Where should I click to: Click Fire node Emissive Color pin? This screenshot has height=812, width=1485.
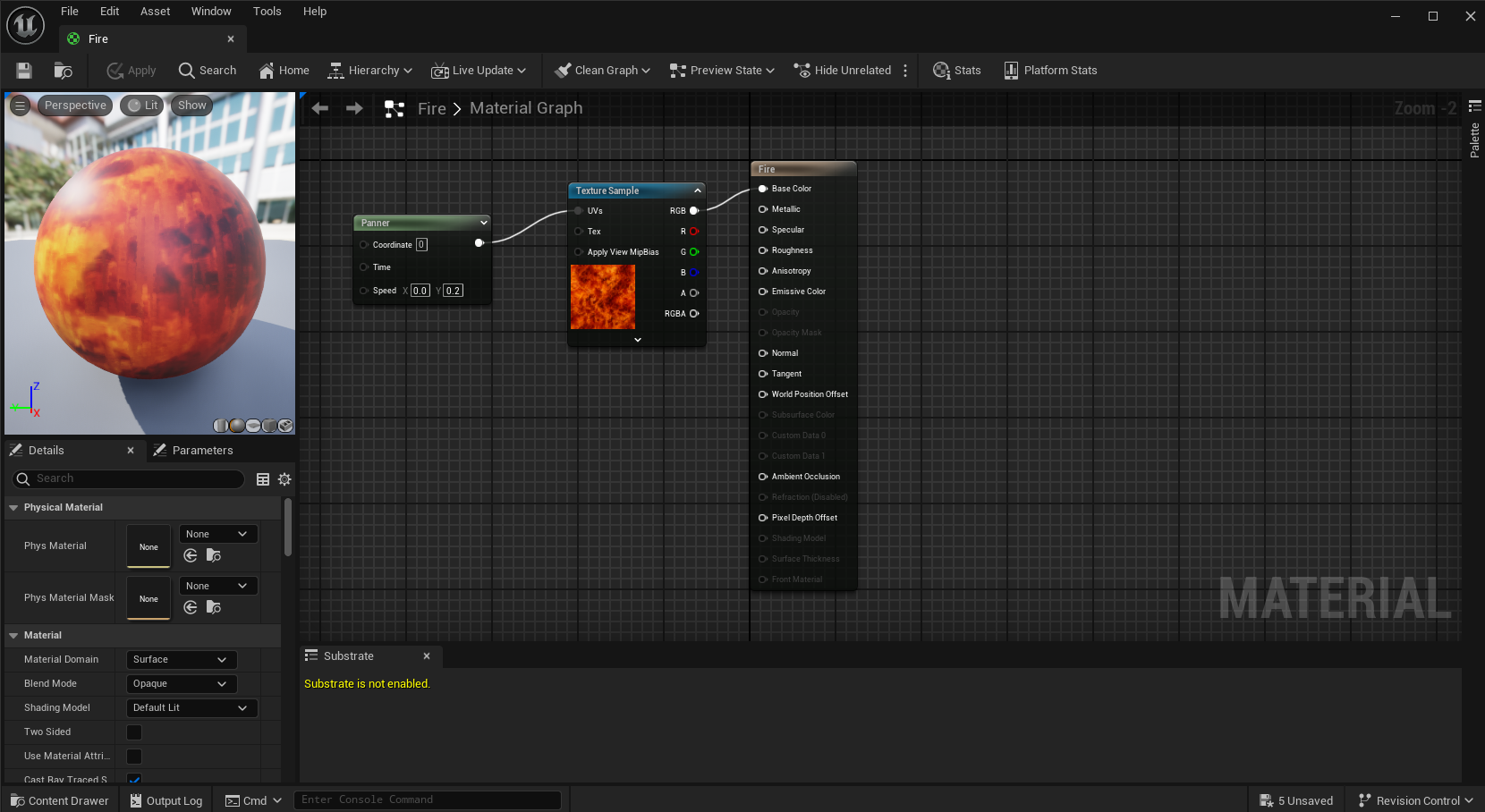pos(763,292)
